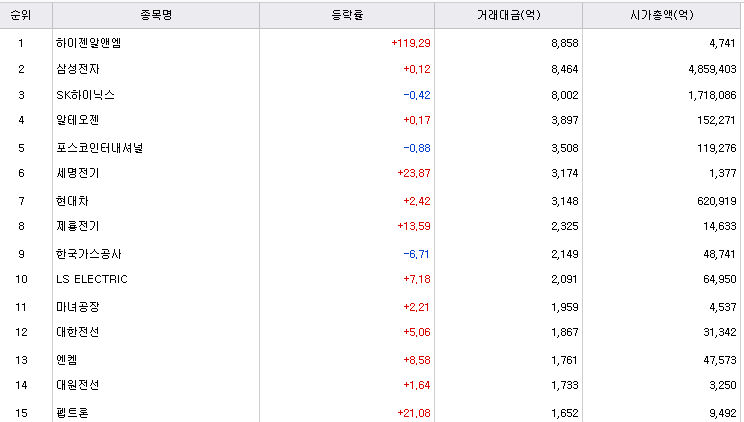Click change rate +0.12
Image resolution: width=744 pixels, height=422 pixels.
tap(417, 69)
